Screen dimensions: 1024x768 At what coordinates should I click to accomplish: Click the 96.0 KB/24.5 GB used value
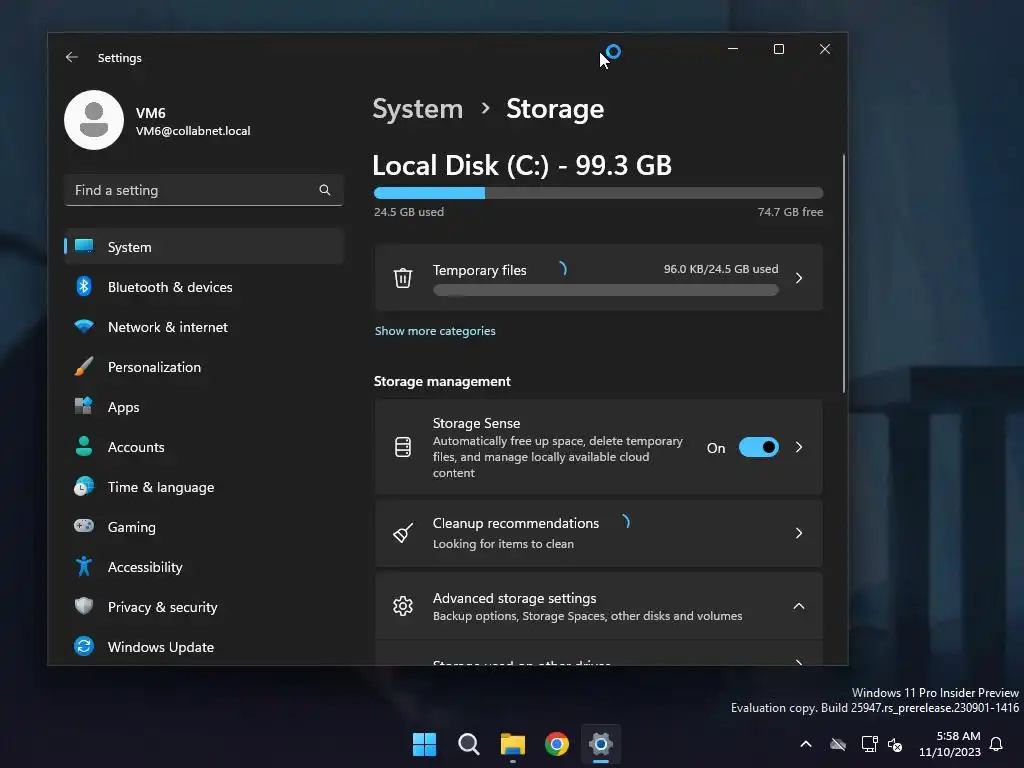coord(721,269)
